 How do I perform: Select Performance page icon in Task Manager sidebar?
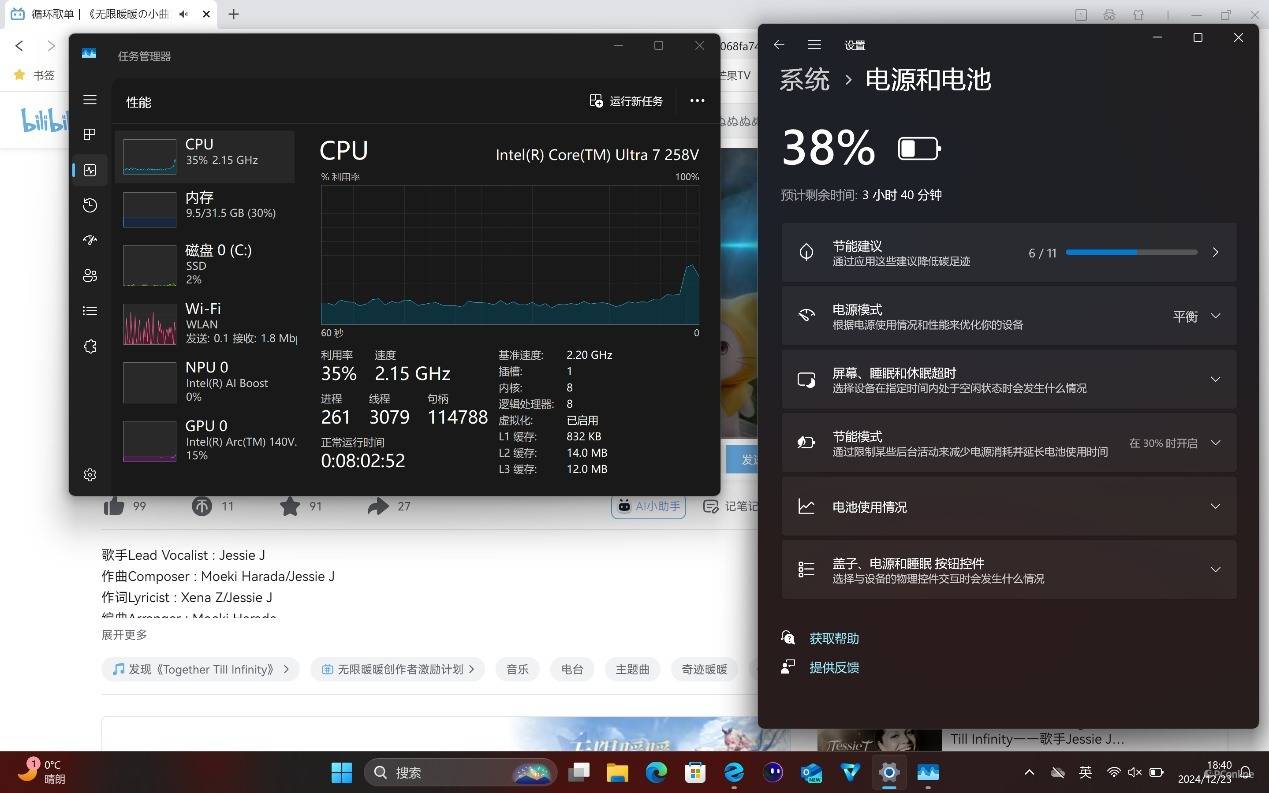click(x=90, y=170)
